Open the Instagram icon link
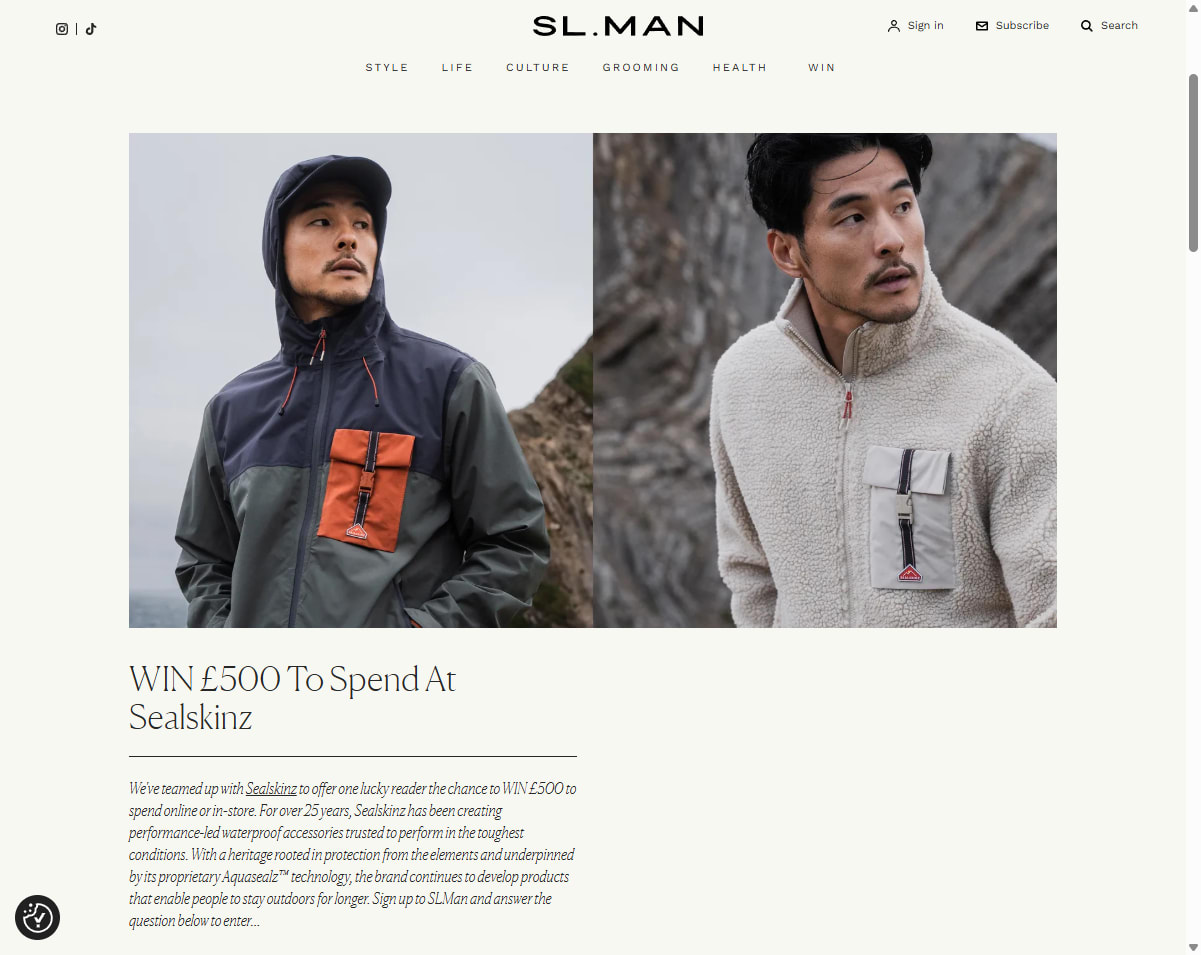The image size is (1201, 955). point(62,29)
